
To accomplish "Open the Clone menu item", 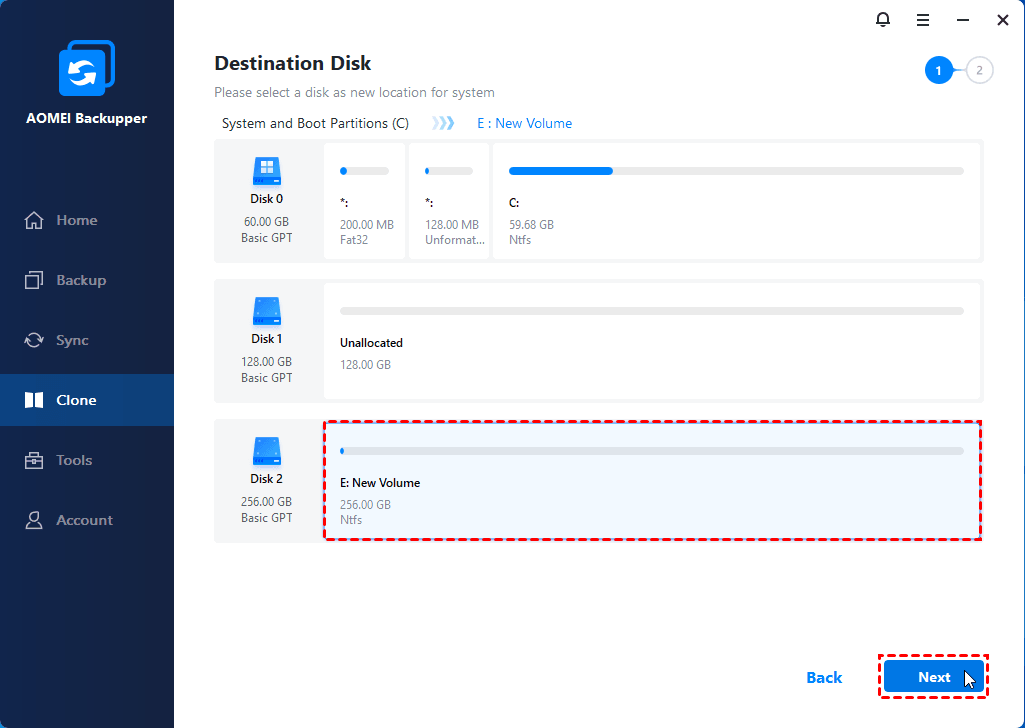I will point(87,400).
